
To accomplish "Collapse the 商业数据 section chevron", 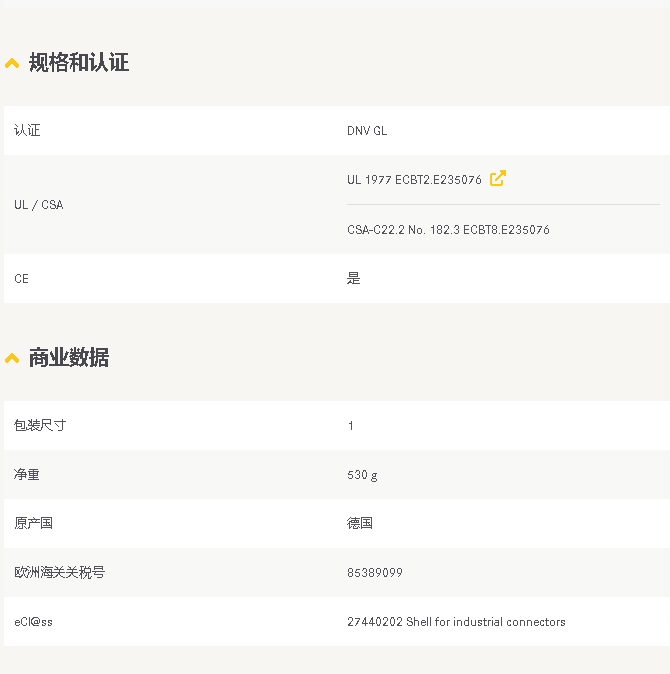I will (12, 358).
